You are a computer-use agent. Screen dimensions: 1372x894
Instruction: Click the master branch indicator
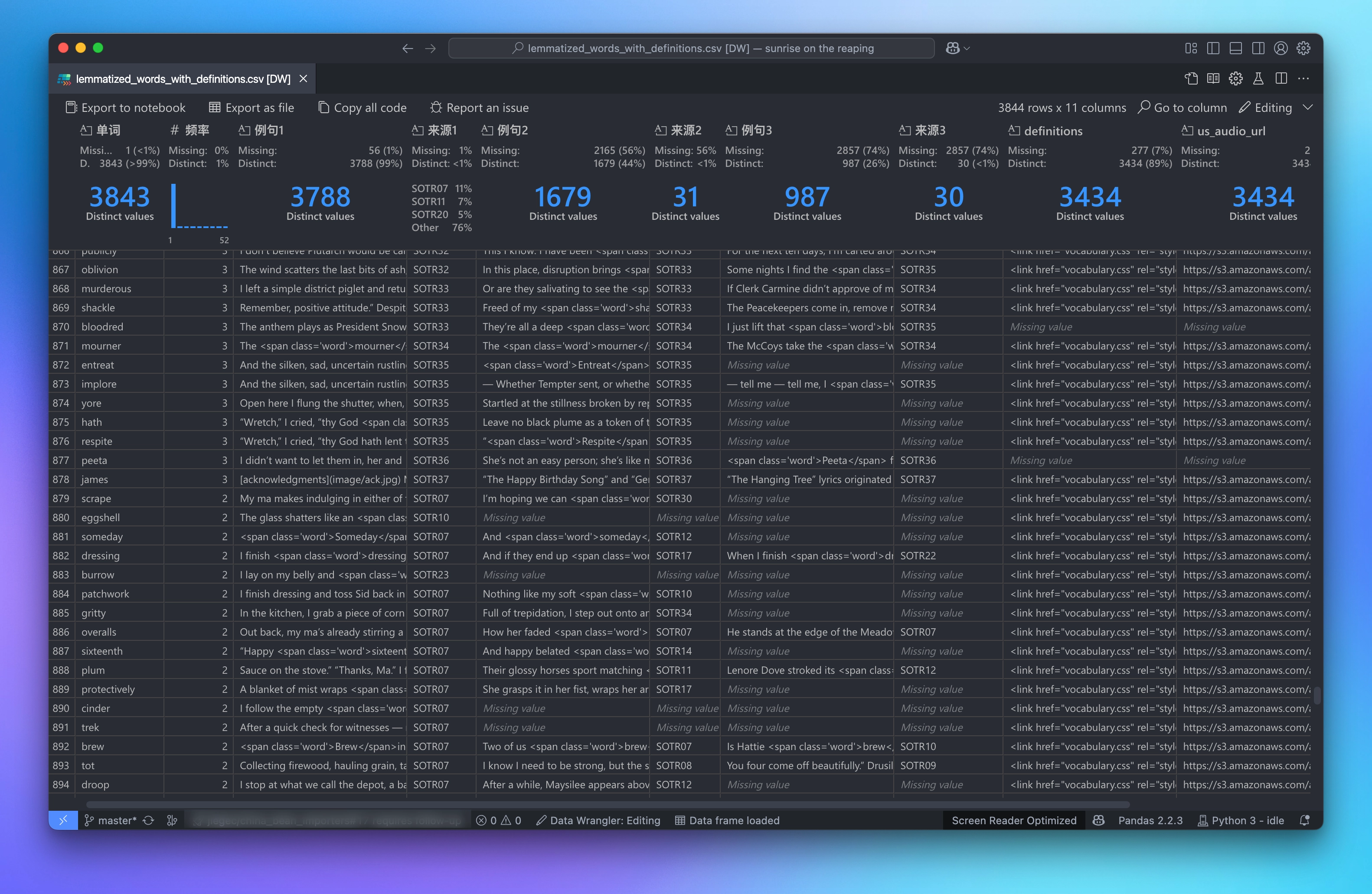110,820
